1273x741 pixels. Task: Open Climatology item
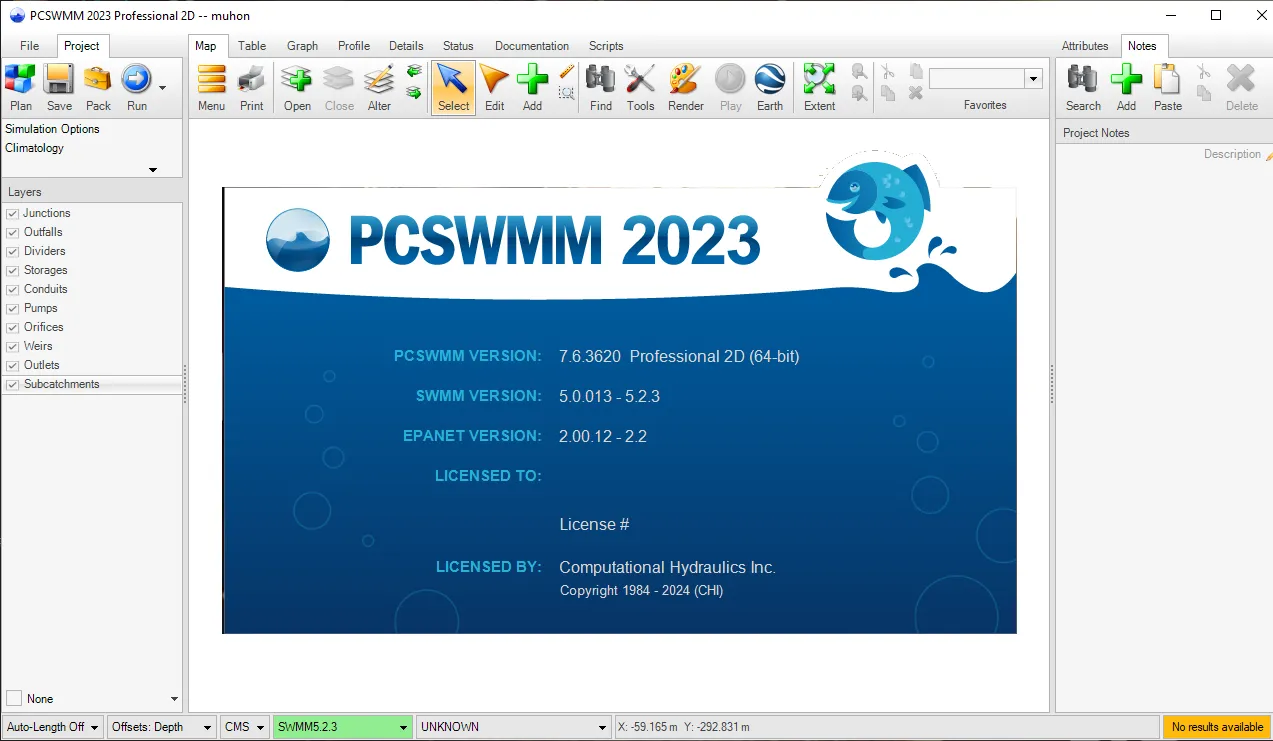pyautogui.click(x=34, y=148)
